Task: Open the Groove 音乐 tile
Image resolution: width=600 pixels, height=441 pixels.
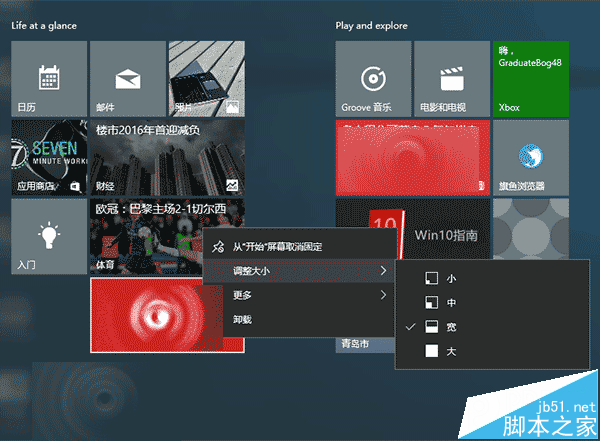Action: [x=373, y=79]
